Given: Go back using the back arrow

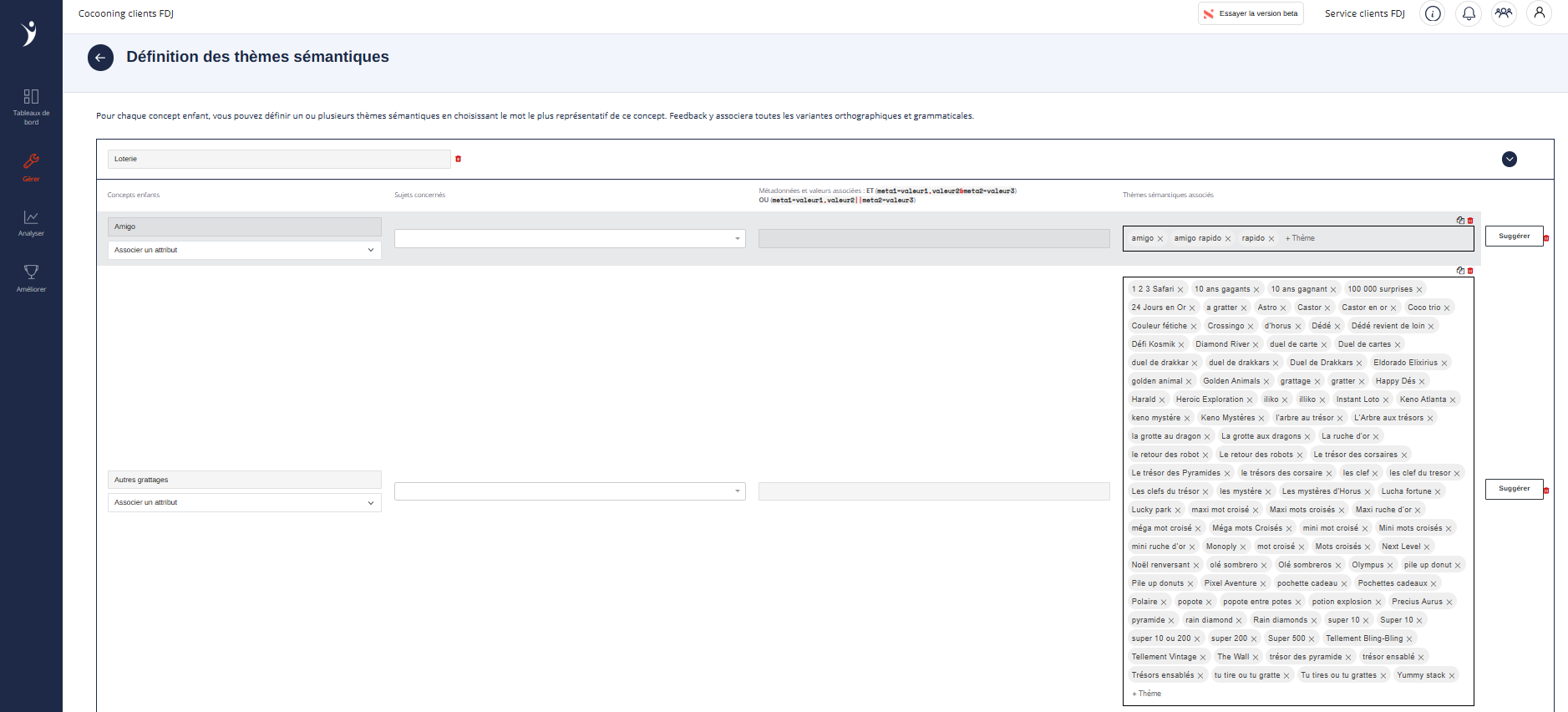Looking at the screenshot, I should click(100, 58).
